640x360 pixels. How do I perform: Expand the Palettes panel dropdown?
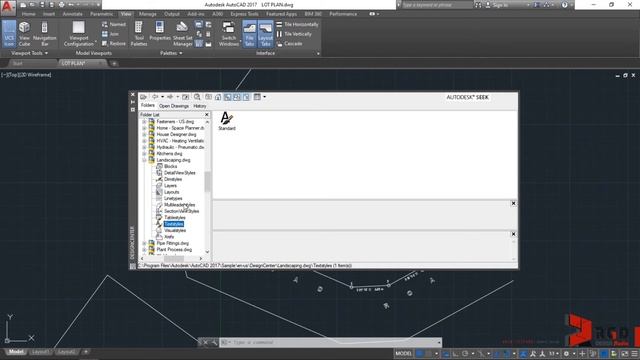pos(171,53)
